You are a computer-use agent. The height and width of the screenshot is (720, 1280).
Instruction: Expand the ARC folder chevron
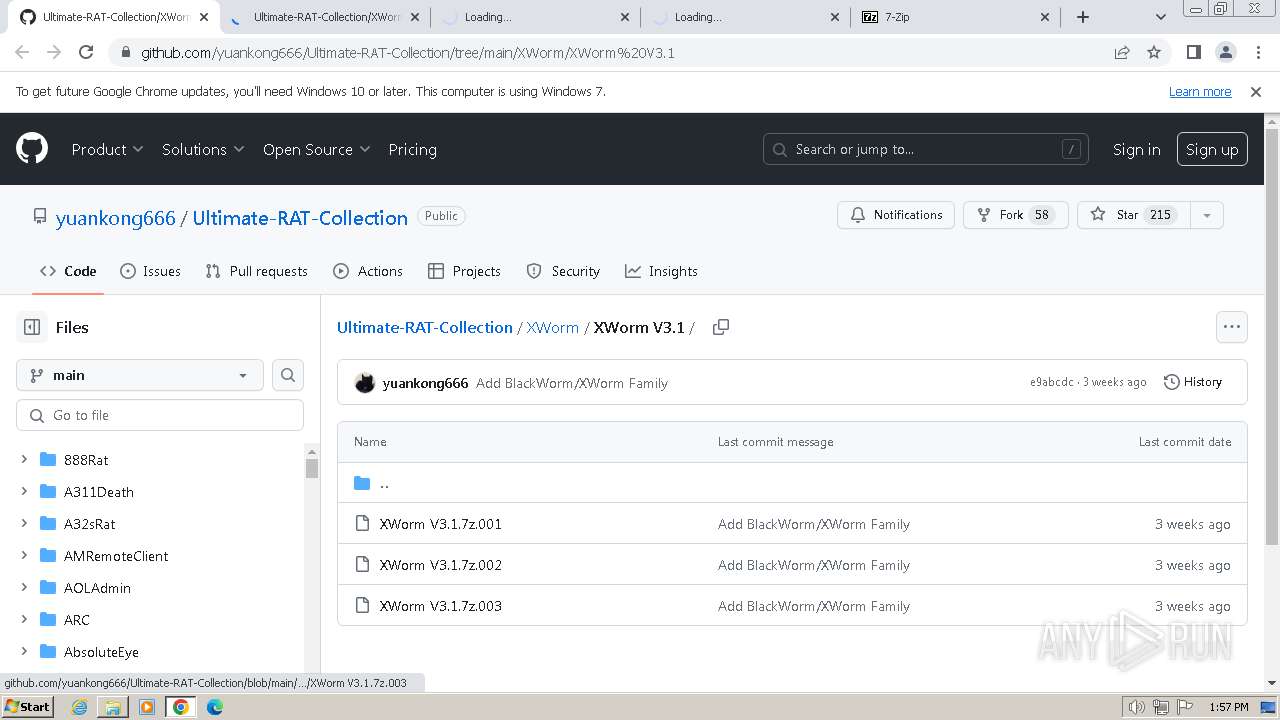point(24,619)
